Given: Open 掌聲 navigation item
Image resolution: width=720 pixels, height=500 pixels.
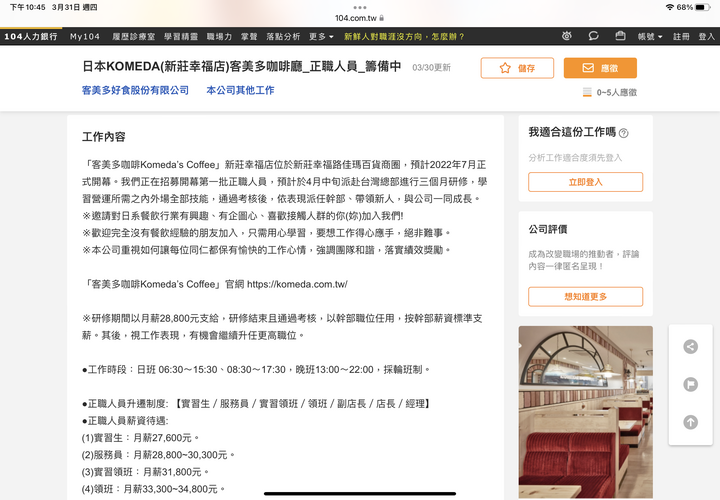Looking at the screenshot, I should coord(249,36).
